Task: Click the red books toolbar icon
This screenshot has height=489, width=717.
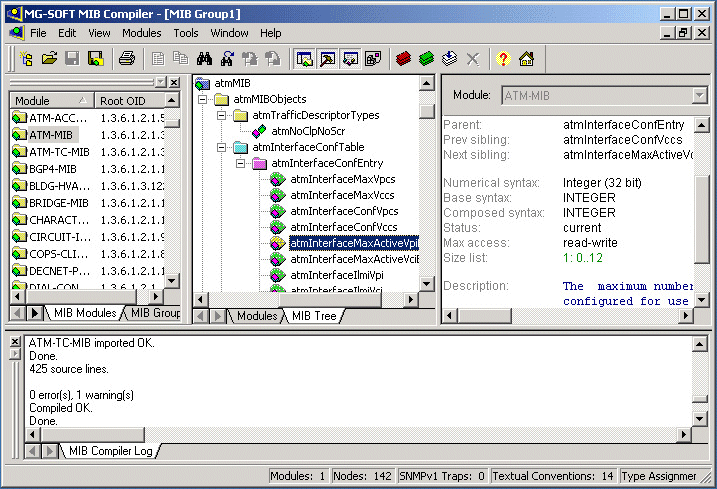Action: (403, 59)
